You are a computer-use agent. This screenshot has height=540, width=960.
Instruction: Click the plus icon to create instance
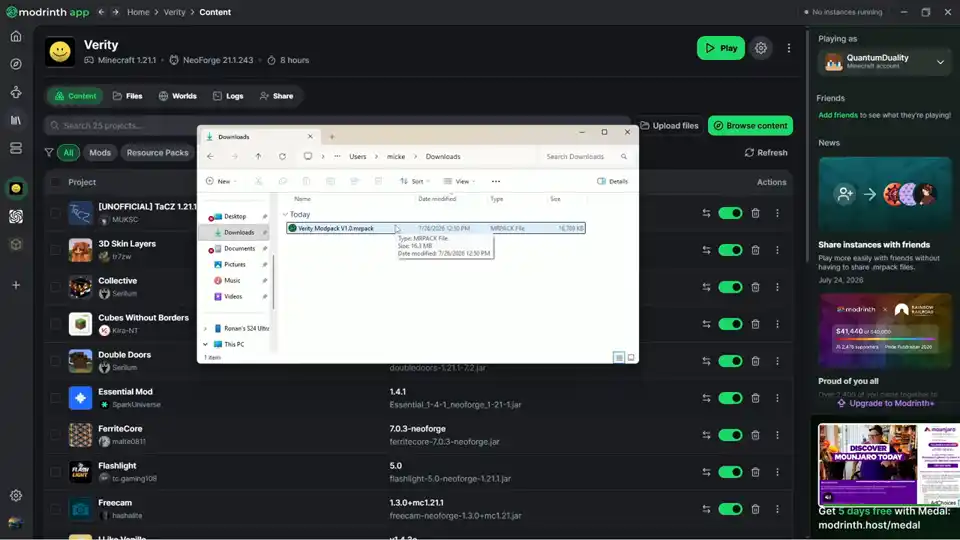tap(16, 285)
